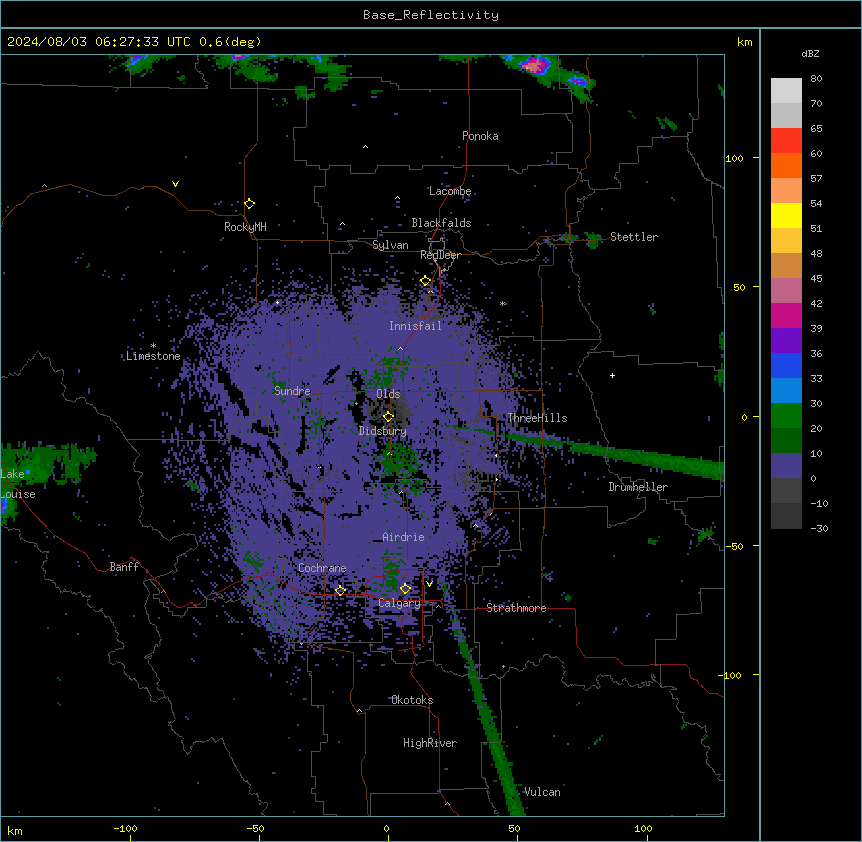The height and width of the screenshot is (842, 862).
Task: Click the Banff label
Action: 124,567
